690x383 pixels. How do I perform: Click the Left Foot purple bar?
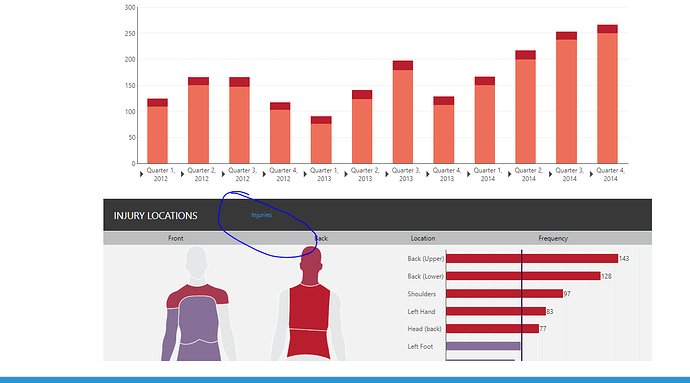click(x=483, y=346)
